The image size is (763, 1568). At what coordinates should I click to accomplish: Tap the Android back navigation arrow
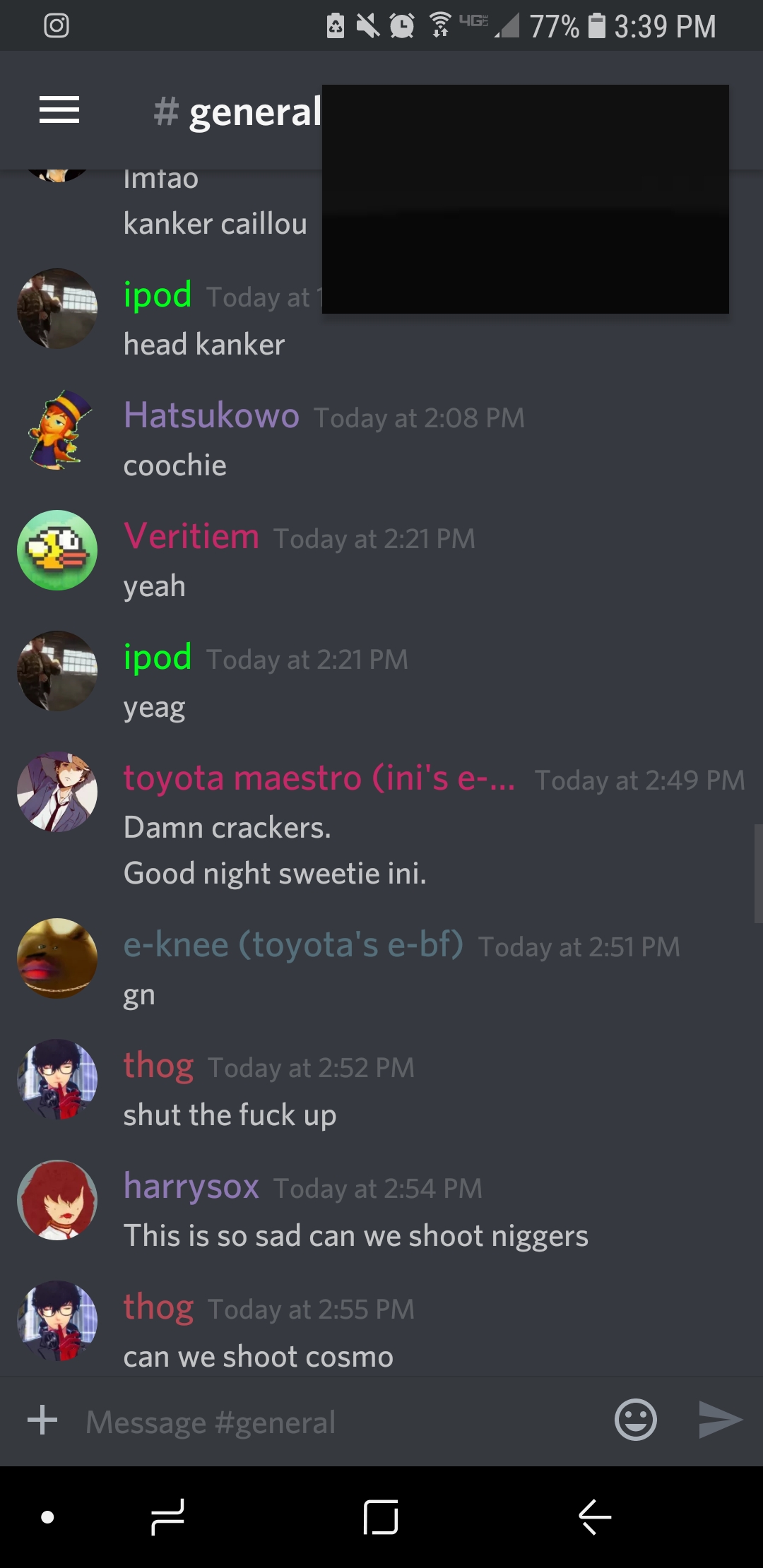[x=595, y=1516]
